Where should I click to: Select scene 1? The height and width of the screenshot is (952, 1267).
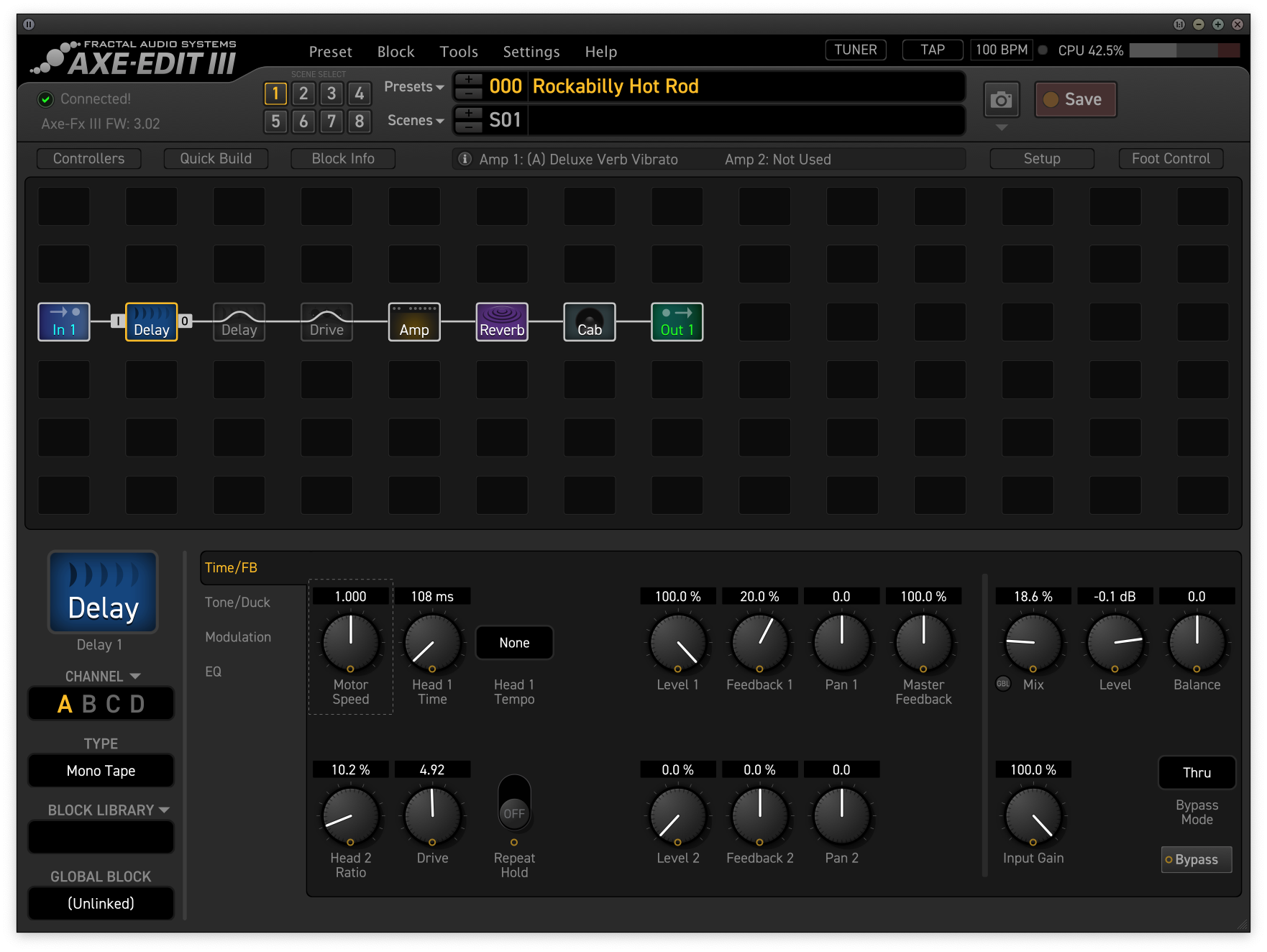pos(275,93)
